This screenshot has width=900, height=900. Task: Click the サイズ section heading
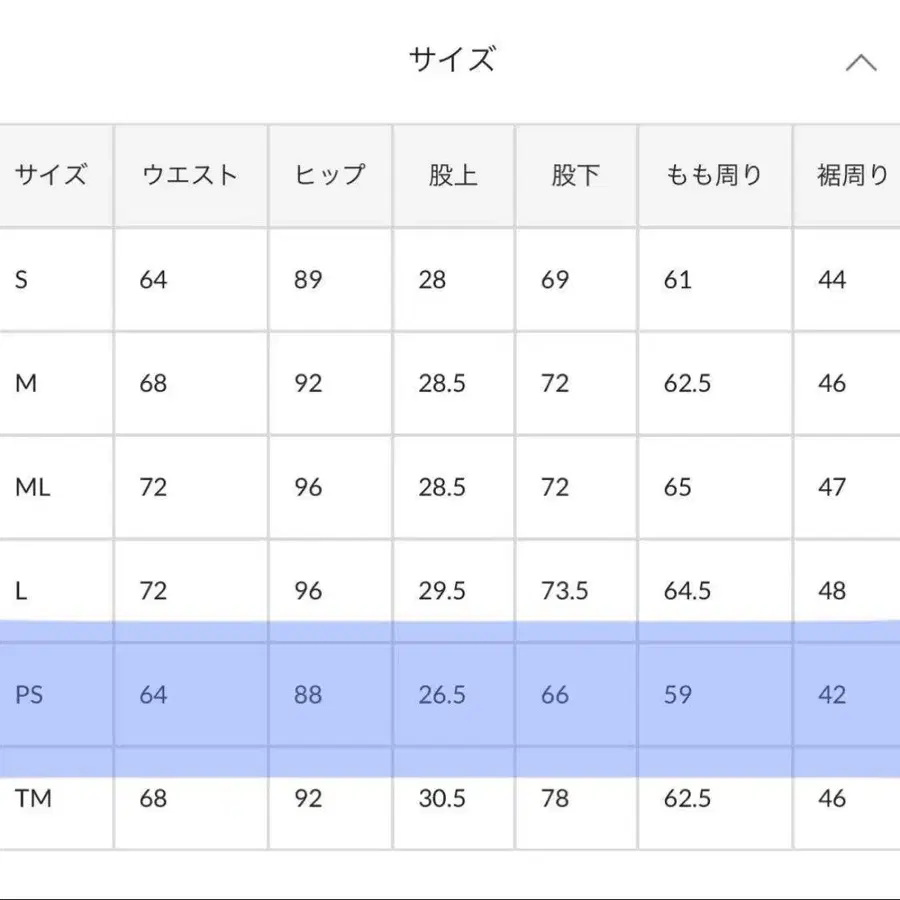pos(450,58)
